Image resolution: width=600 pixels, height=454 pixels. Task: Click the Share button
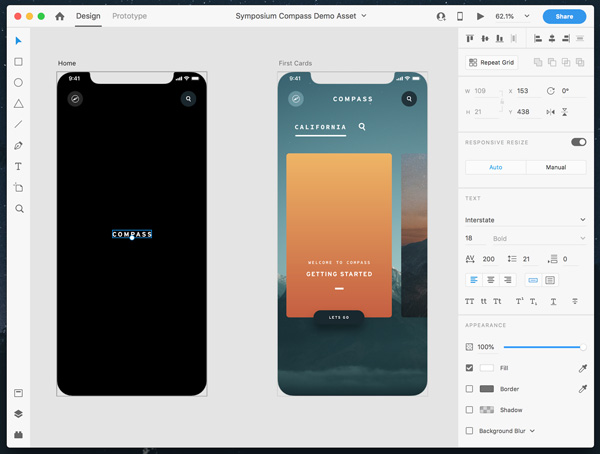click(564, 16)
